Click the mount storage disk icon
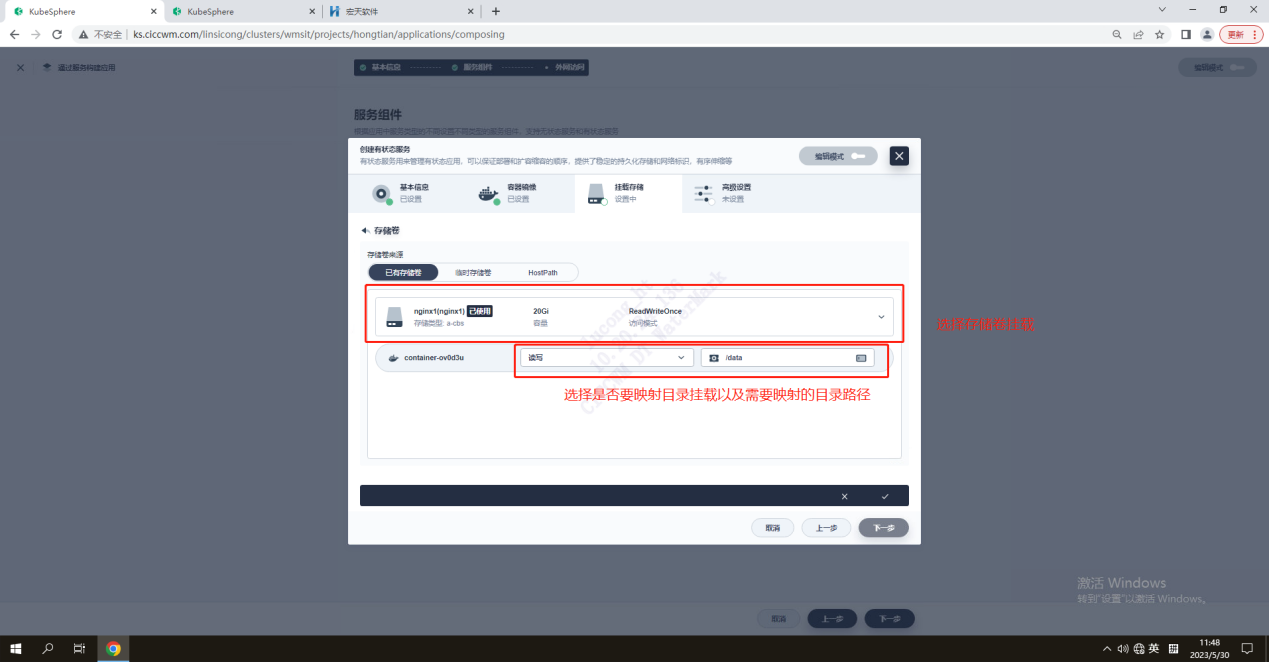 [x=596, y=193]
